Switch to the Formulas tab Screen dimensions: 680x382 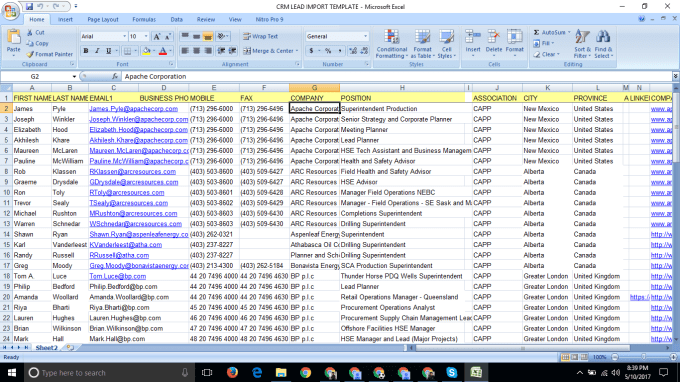pos(144,20)
